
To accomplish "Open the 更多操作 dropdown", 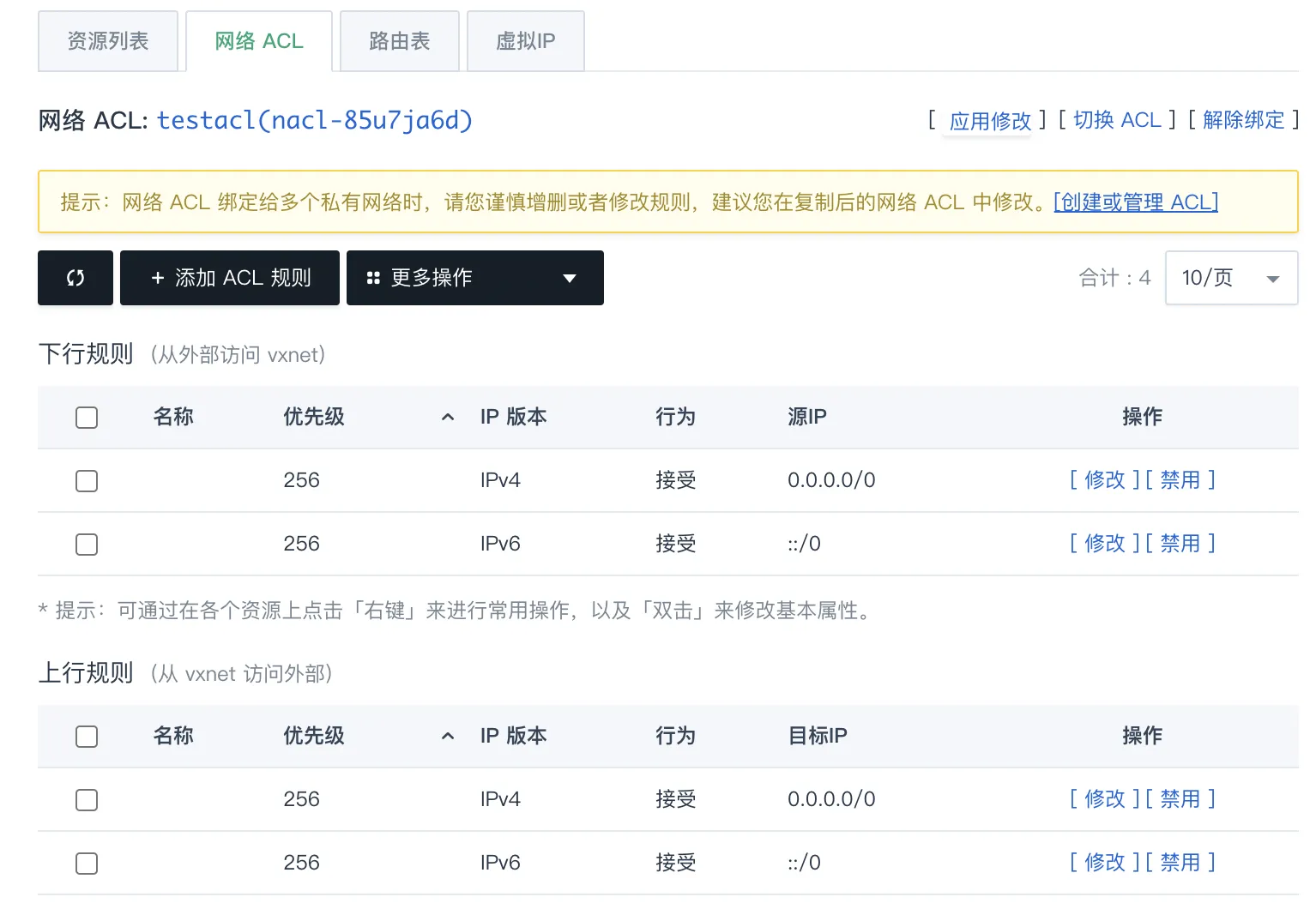I will (x=475, y=278).
